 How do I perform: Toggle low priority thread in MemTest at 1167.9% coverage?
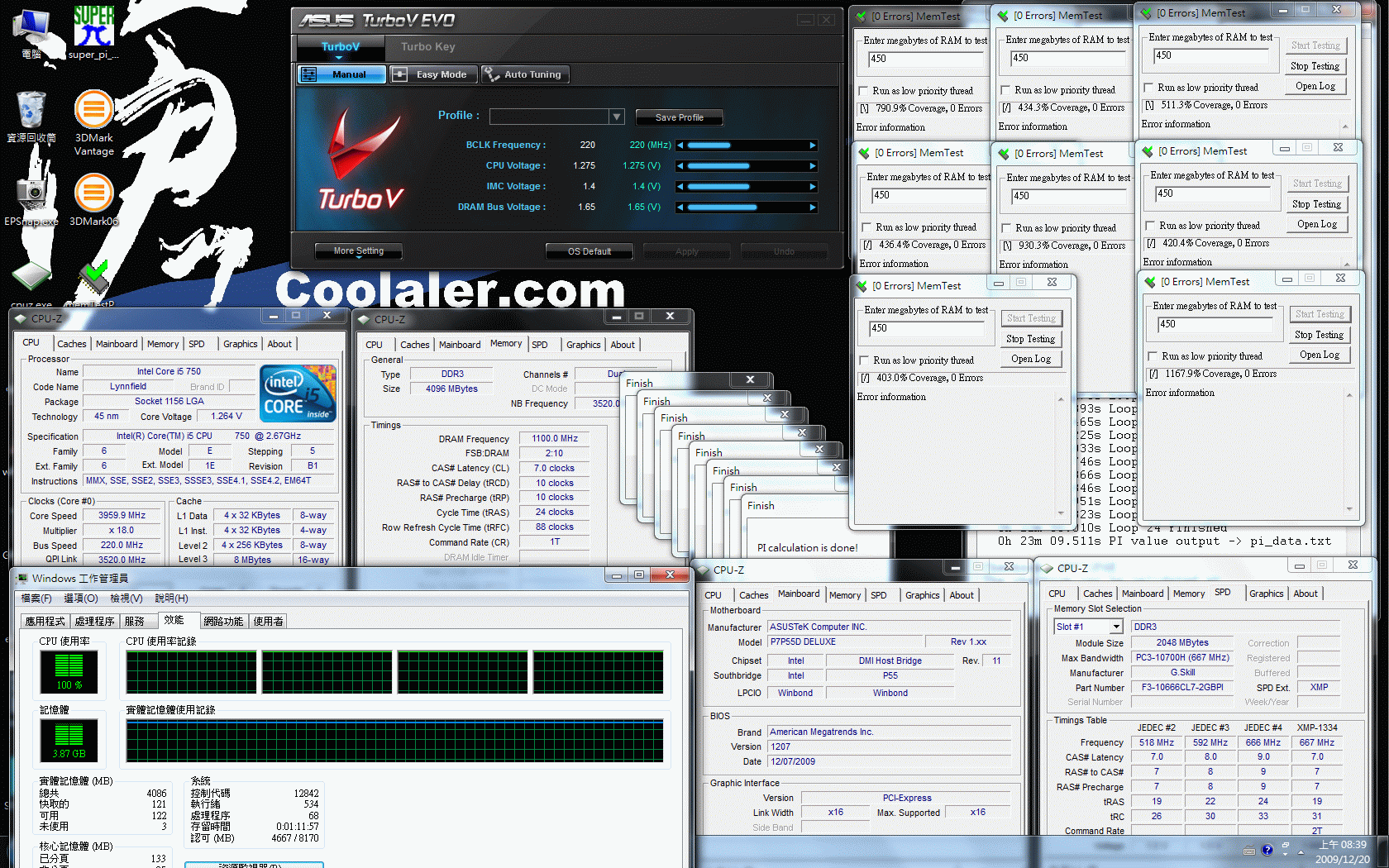1153,356
